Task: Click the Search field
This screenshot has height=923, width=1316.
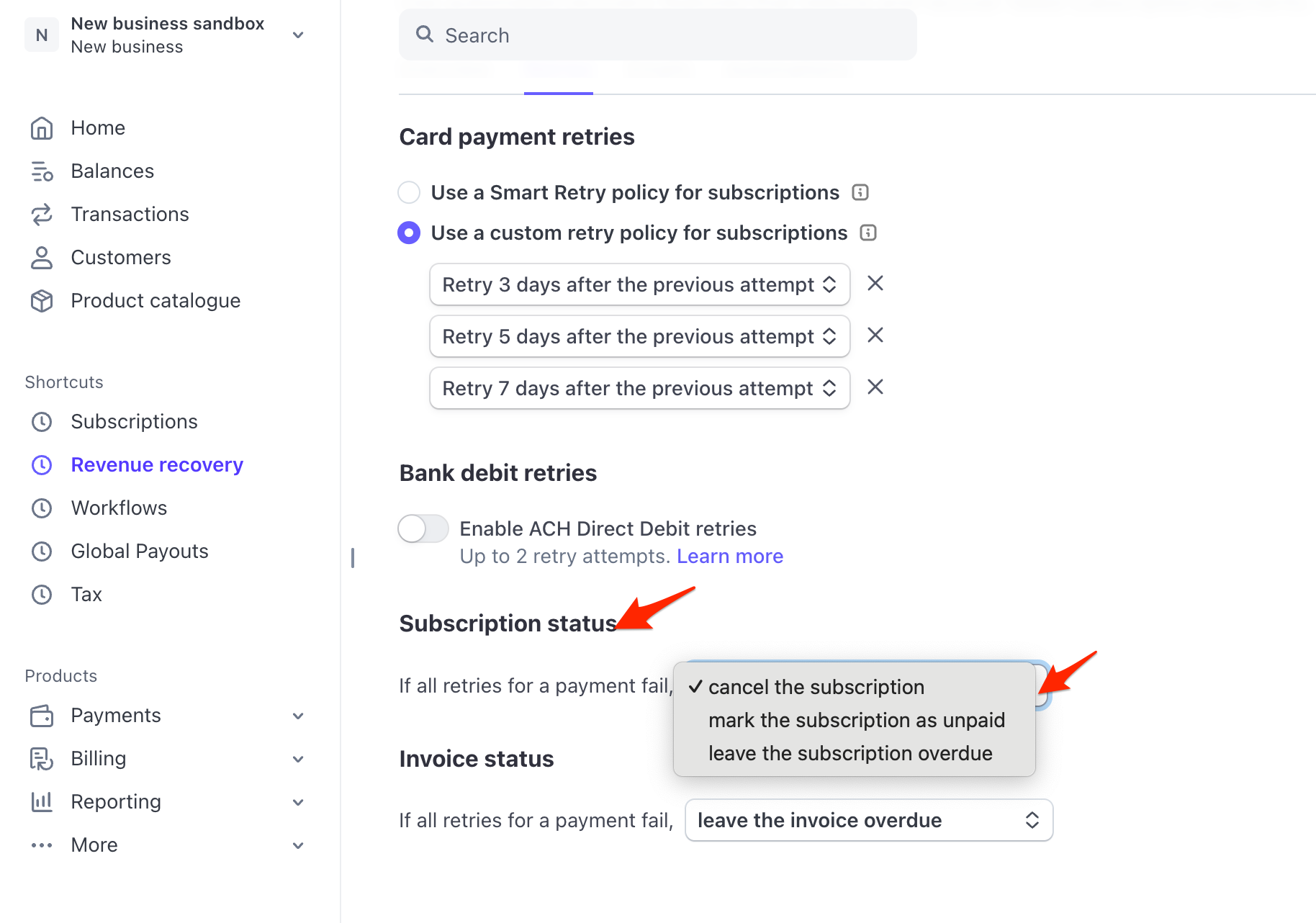Action: pyautogui.click(x=657, y=35)
